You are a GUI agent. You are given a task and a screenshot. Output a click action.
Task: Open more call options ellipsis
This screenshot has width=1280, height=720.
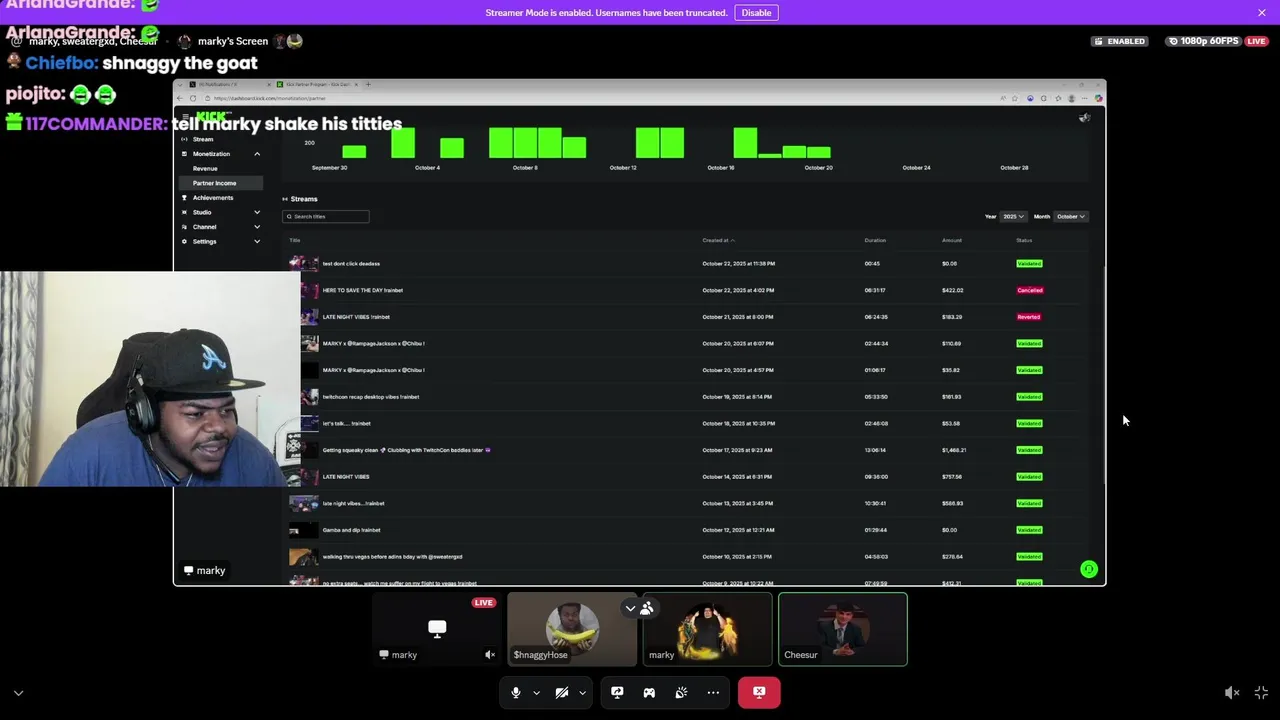[713, 692]
